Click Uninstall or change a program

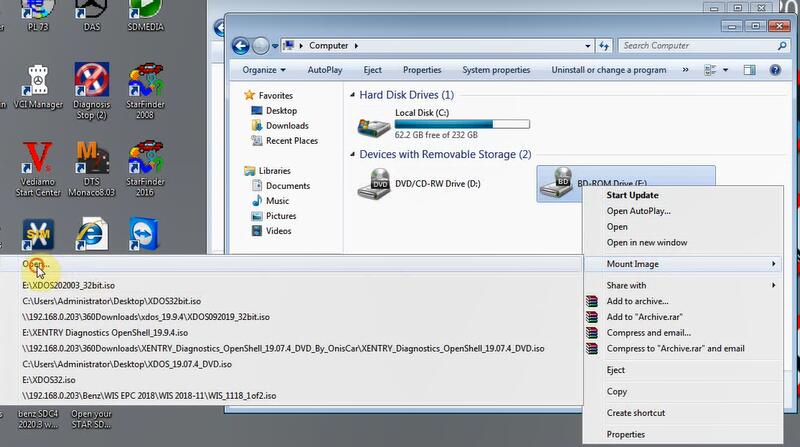609,70
